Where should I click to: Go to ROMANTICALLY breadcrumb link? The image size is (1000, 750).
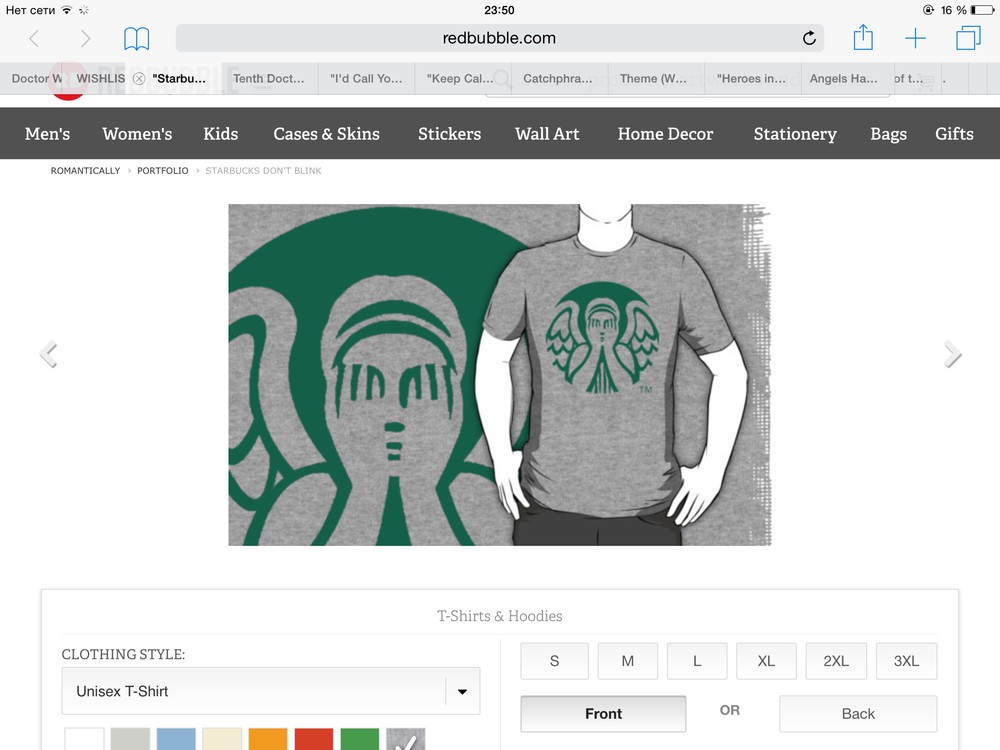[x=85, y=171]
